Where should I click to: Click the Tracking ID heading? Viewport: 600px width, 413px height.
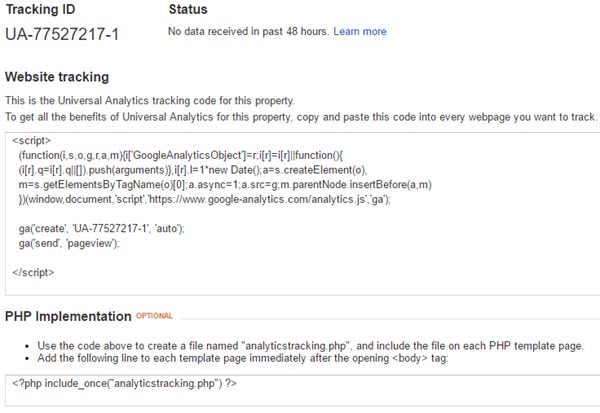coord(40,9)
